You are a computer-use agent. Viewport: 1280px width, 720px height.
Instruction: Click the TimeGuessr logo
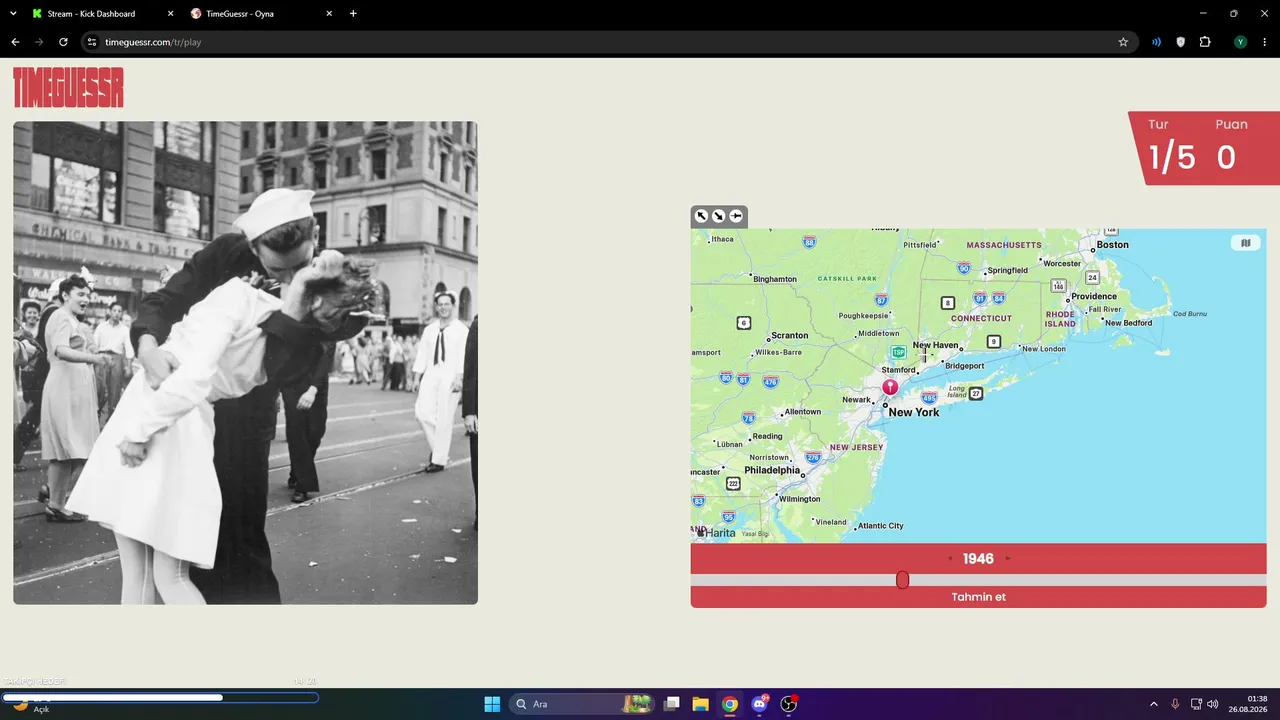68,87
